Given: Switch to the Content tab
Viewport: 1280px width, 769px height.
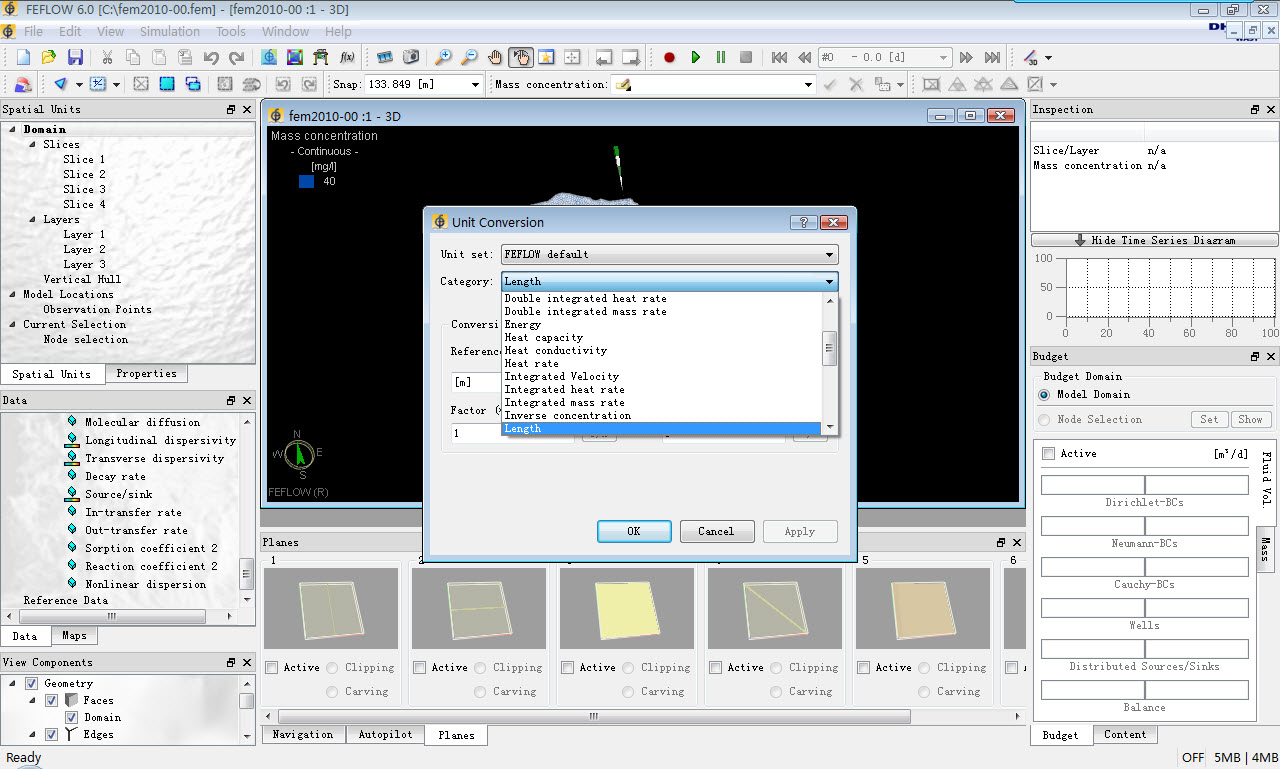Looking at the screenshot, I should 1125,734.
